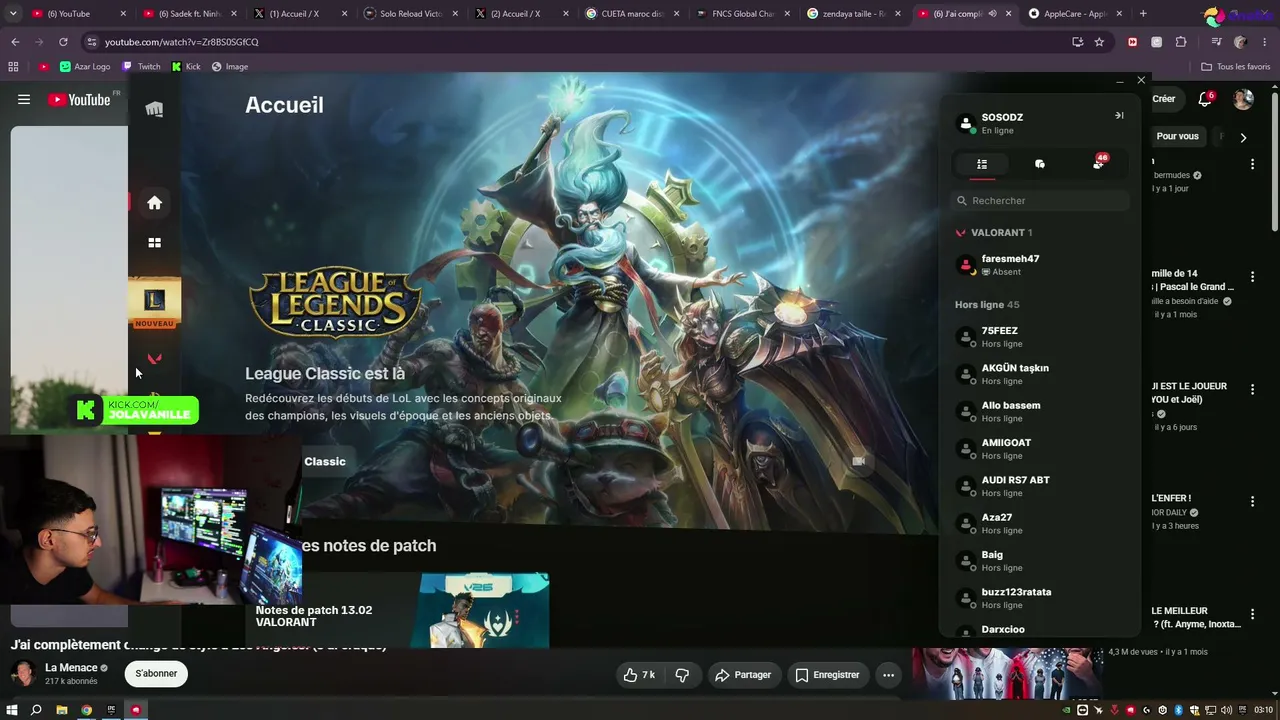1280x720 pixels.
Task: Open the Azar Logo bookmark
Action: point(85,67)
